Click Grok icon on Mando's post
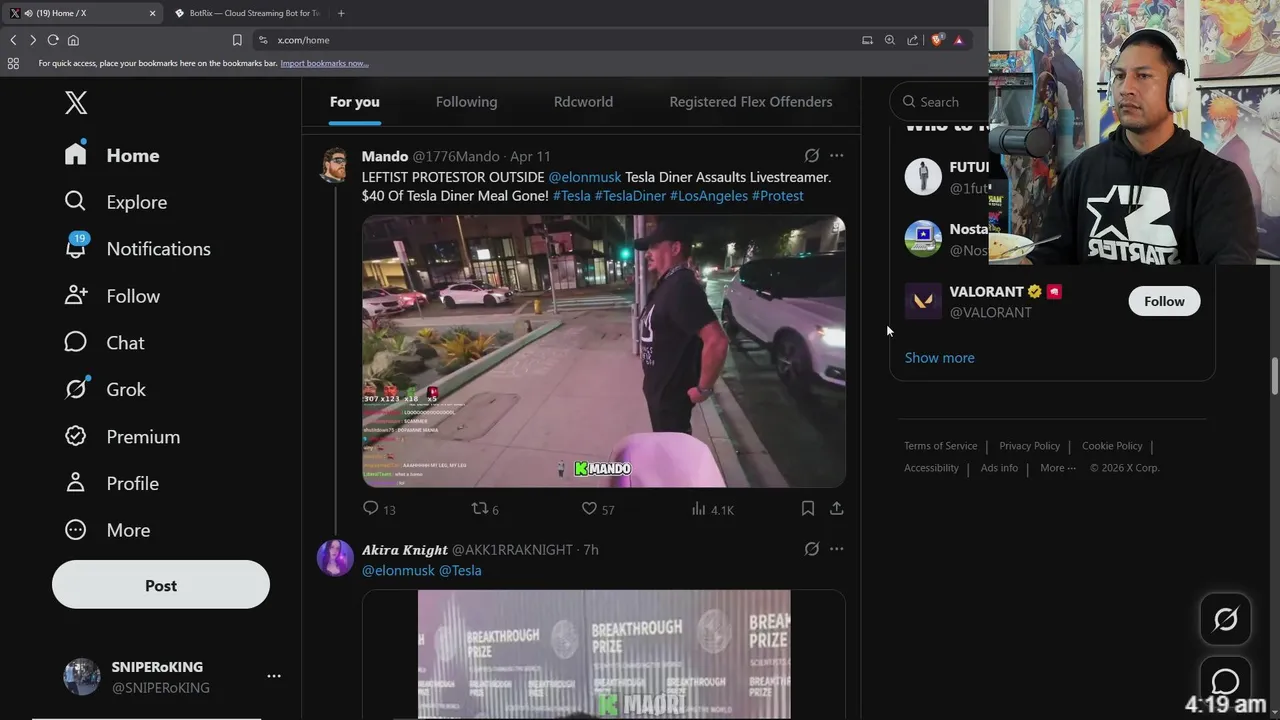Image resolution: width=1280 pixels, height=720 pixels. click(812, 156)
